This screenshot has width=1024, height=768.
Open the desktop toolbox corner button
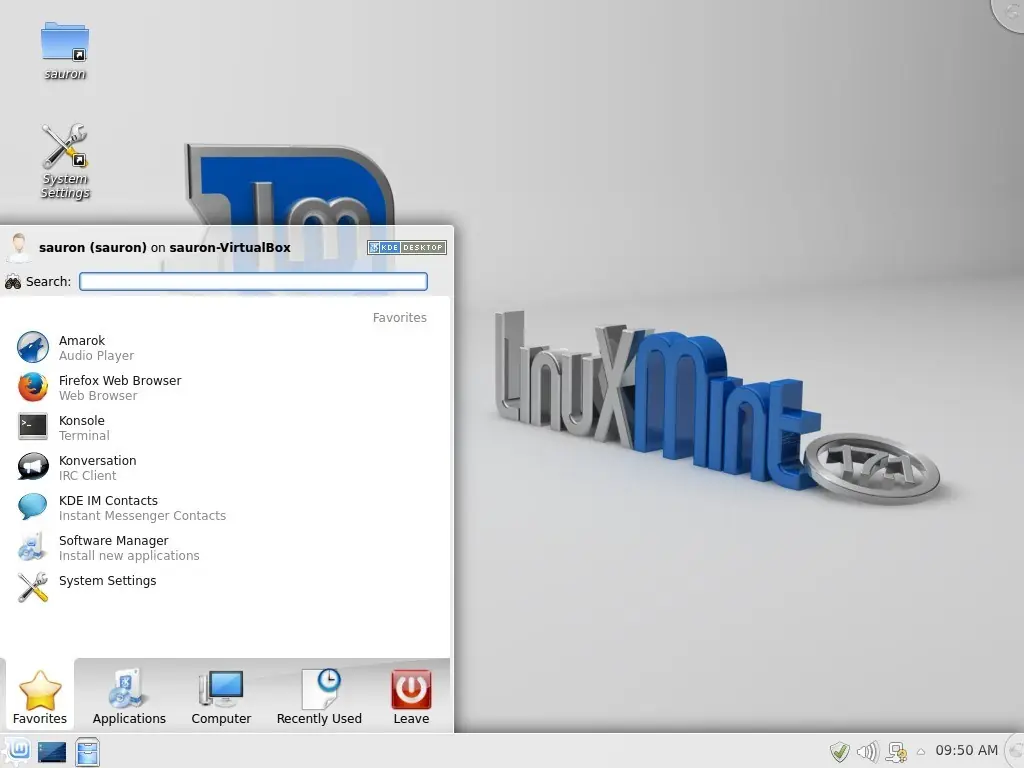[1010, 12]
